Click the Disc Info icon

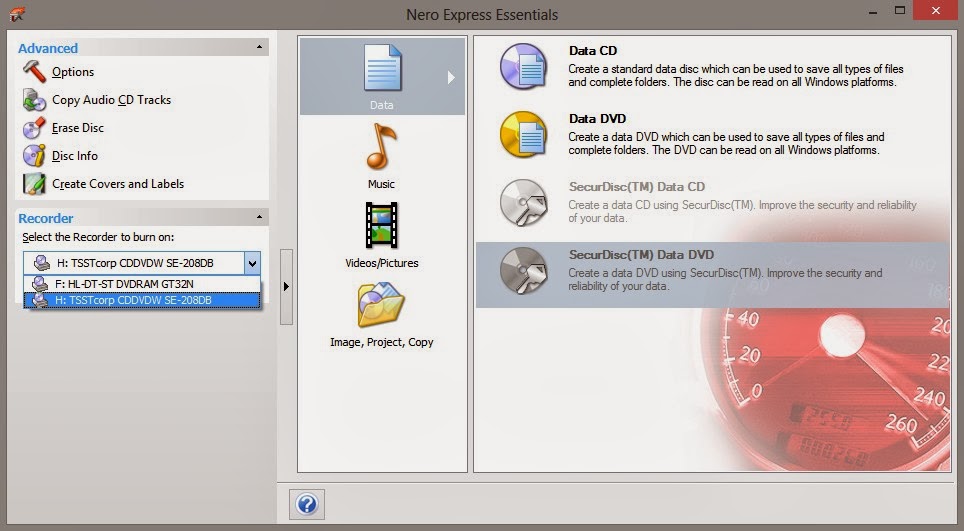coord(34,155)
